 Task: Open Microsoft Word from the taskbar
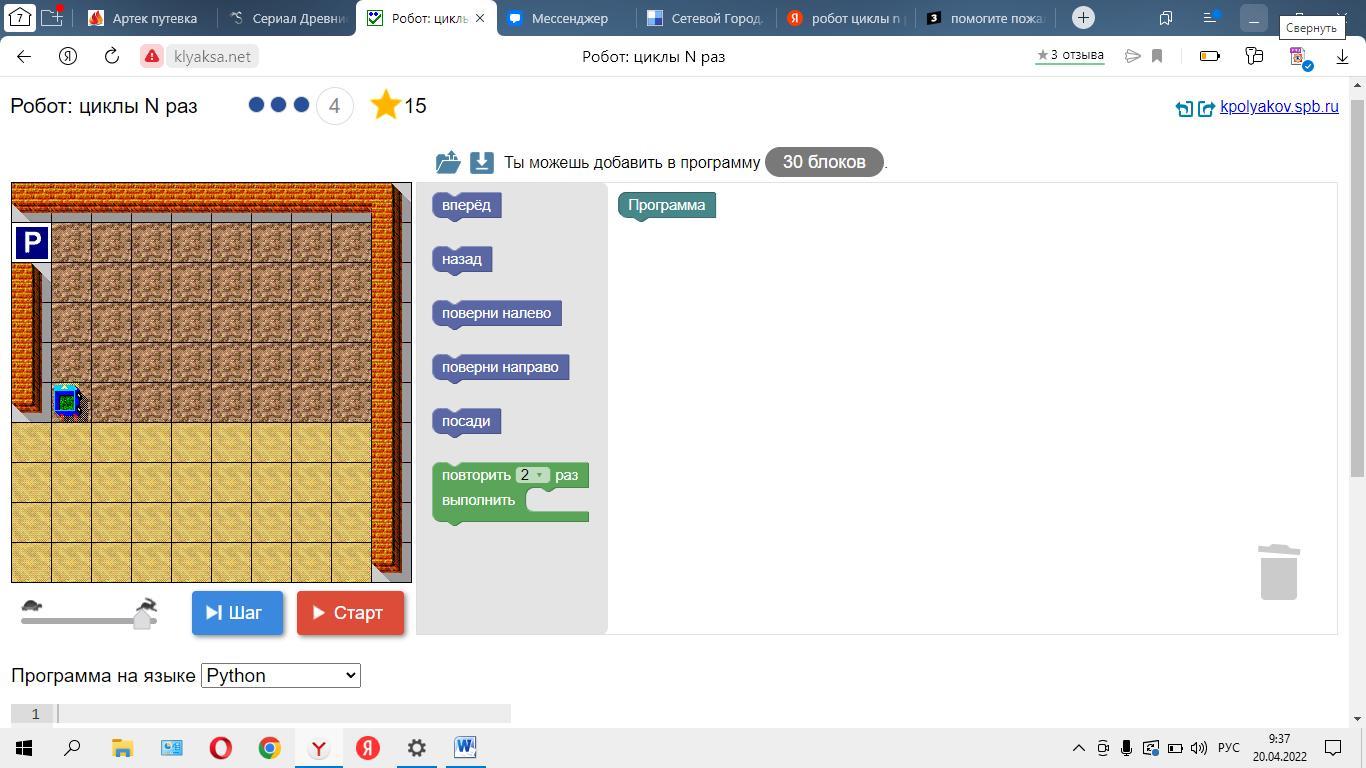(x=465, y=747)
